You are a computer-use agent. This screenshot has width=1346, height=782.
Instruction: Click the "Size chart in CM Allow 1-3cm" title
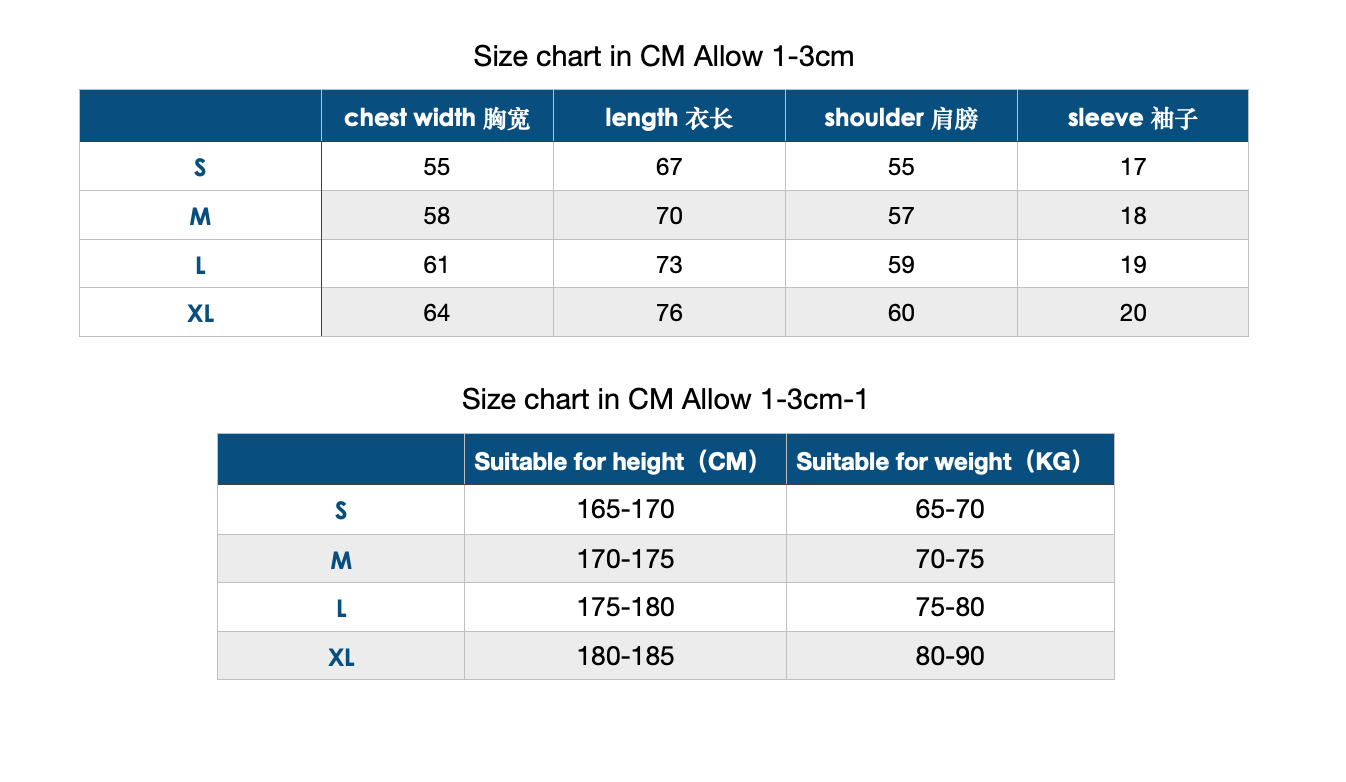pyautogui.click(x=663, y=56)
